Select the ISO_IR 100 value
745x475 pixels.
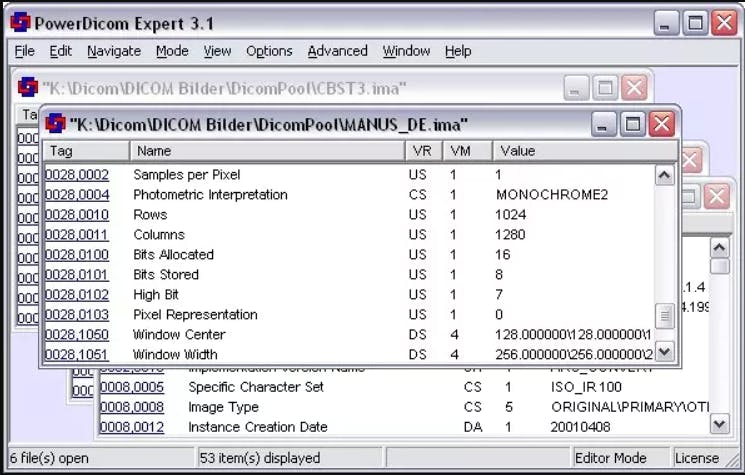(586, 387)
